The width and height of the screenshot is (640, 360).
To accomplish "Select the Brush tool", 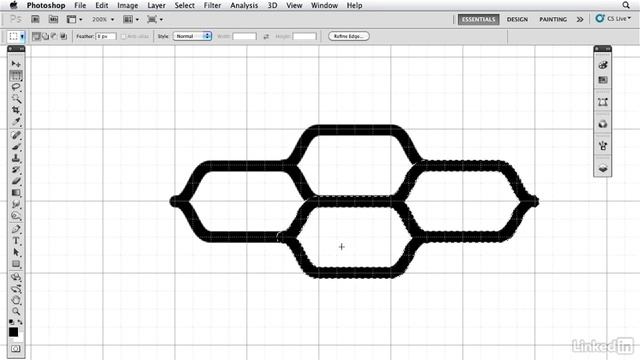I will pyautogui.click(x=16, y=147).
